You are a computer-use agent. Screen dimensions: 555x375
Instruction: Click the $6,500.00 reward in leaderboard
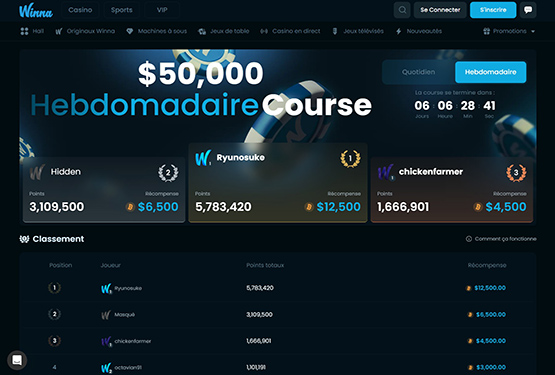pyautogui.click(x=491, y=314)
